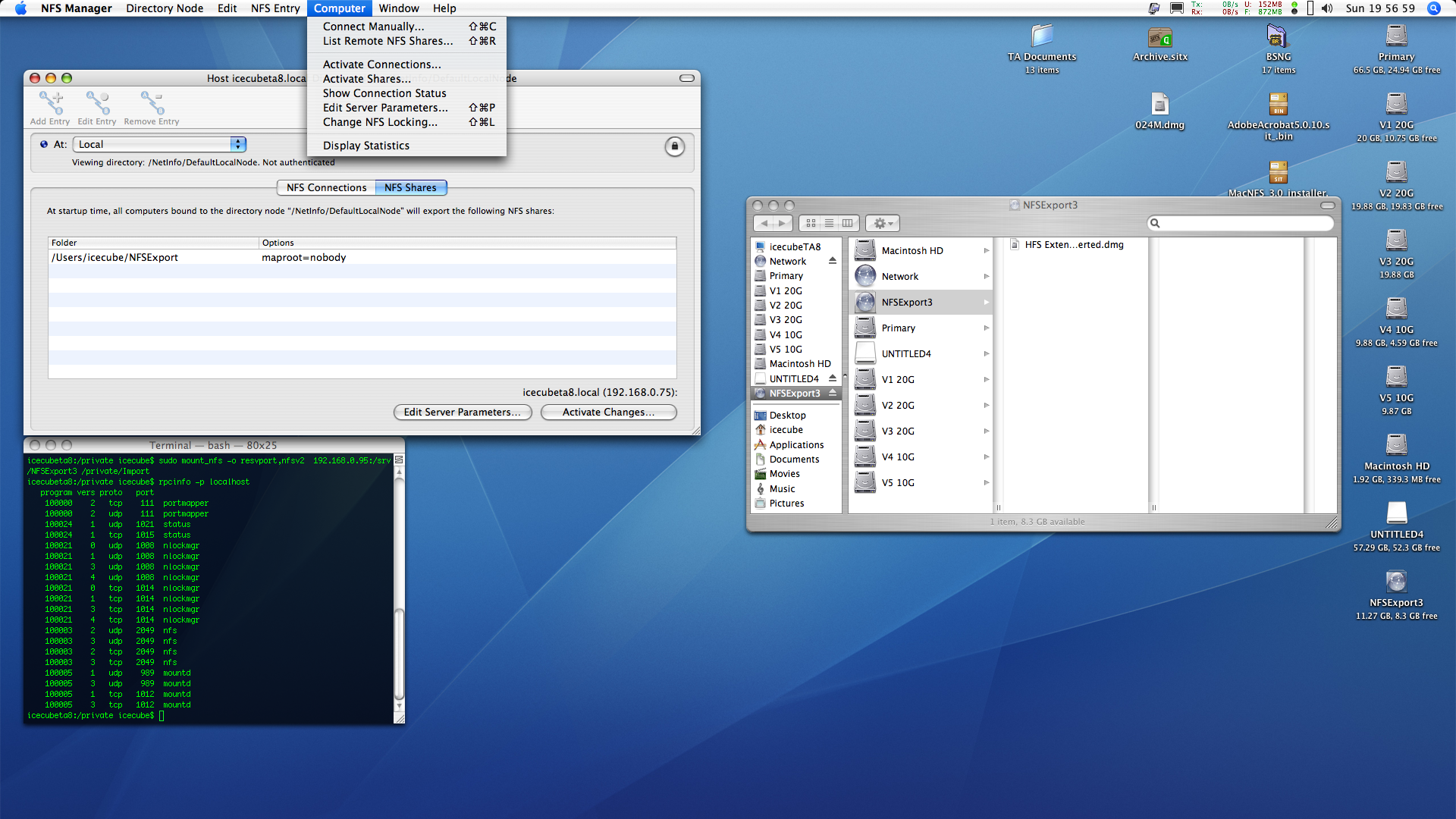Switch Finder to column view
Screen dimensions: 1456x819
tap(848, 223)
